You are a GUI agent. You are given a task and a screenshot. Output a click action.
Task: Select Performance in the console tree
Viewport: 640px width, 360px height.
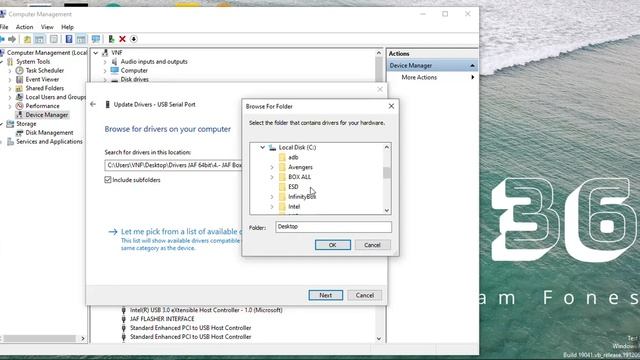click(x=42, y=106)
